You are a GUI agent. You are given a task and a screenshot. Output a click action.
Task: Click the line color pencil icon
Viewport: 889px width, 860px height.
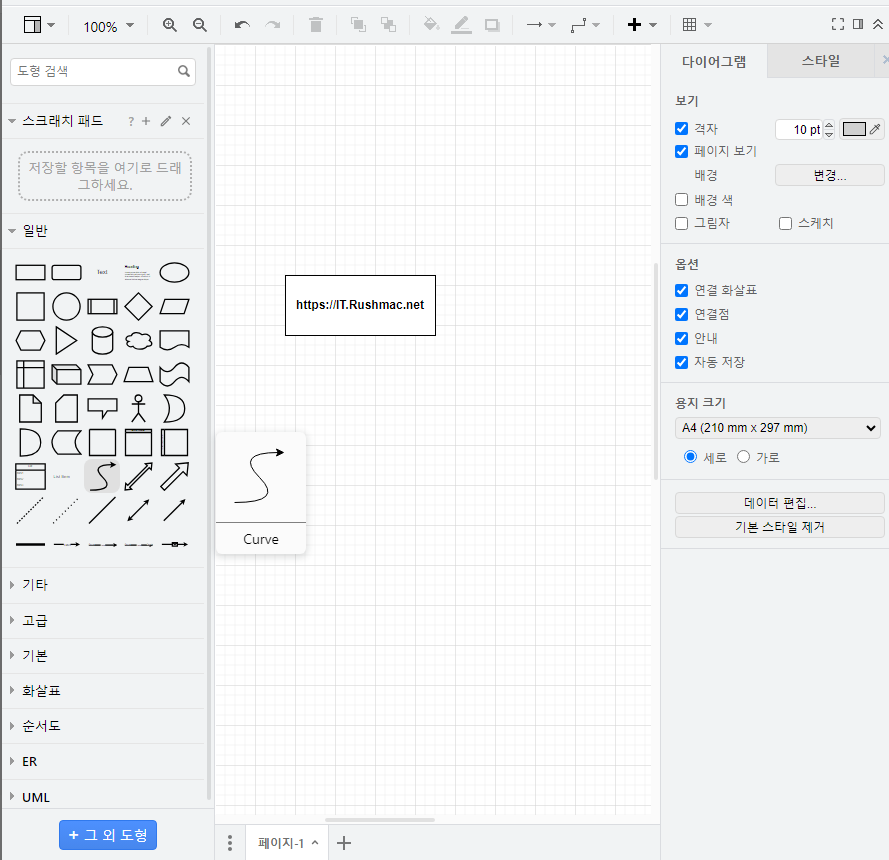[x=462, y=25]
